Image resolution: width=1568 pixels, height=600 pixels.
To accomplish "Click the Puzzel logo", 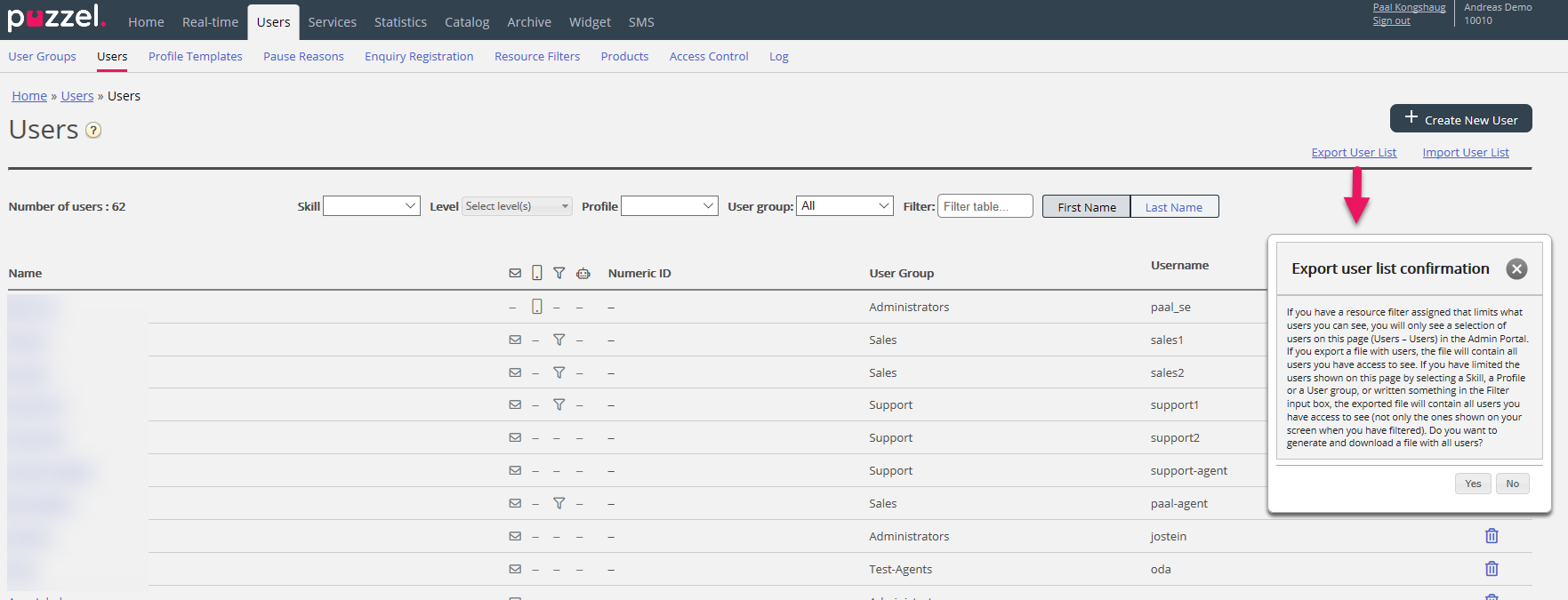I will pyautogui.click(x=56, y=18).
